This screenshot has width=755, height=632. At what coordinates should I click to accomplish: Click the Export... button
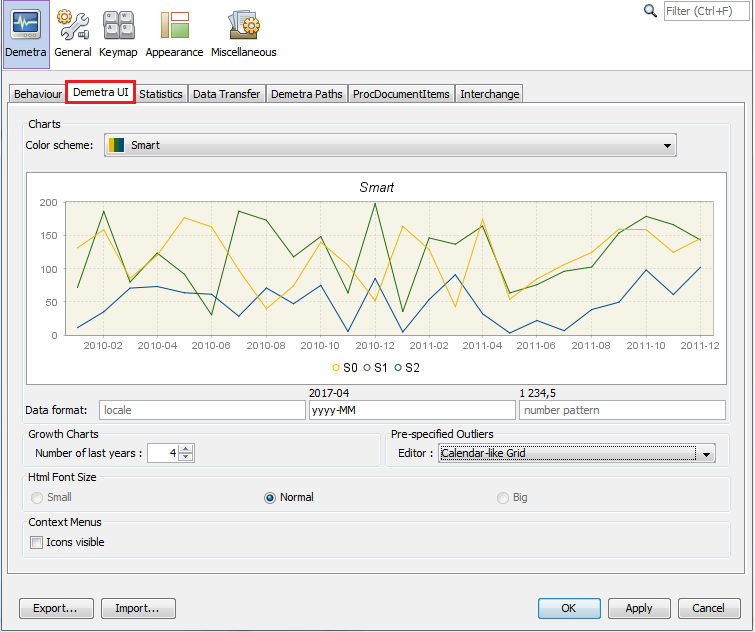[56, 608]
